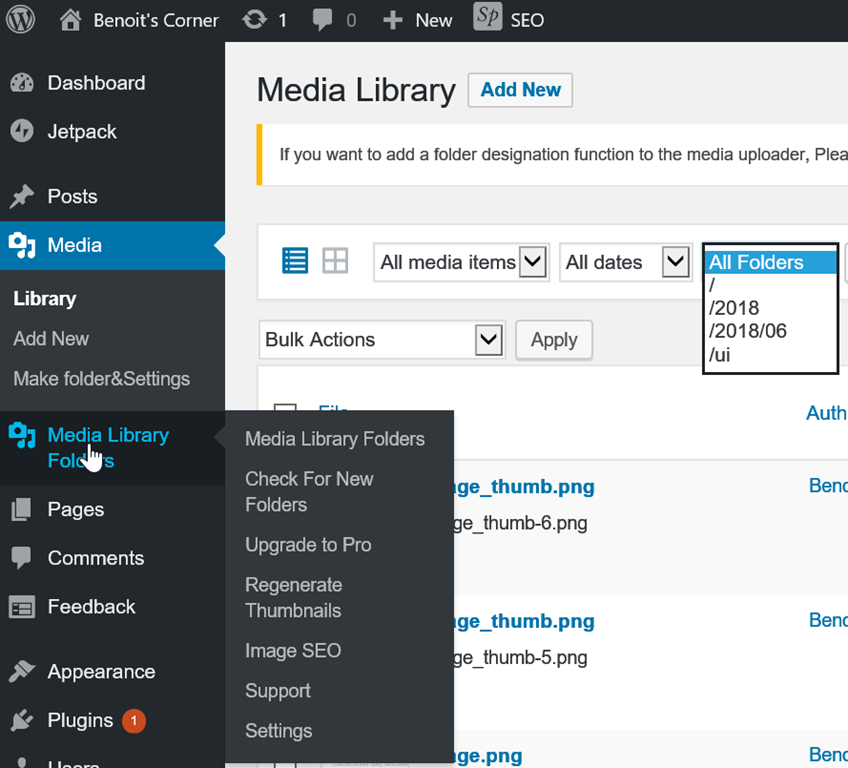Go to Plugins in the sidebar

pyautogui.click(x=80, y=720)
